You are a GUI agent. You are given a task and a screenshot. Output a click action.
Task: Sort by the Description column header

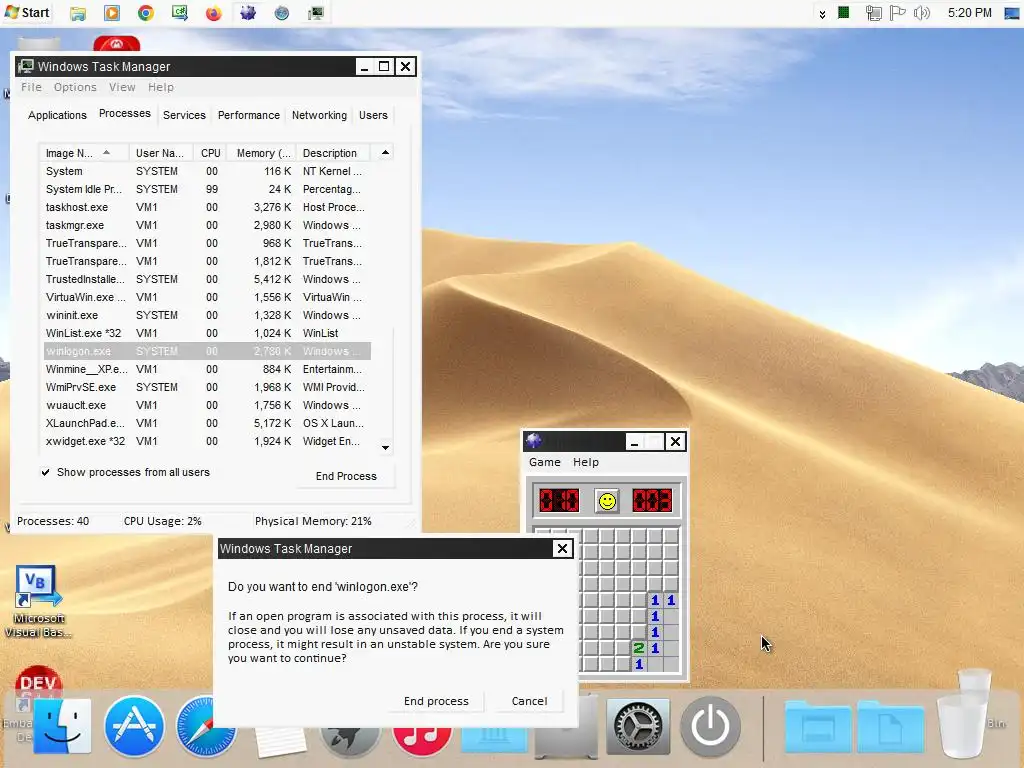click(333, 153)
